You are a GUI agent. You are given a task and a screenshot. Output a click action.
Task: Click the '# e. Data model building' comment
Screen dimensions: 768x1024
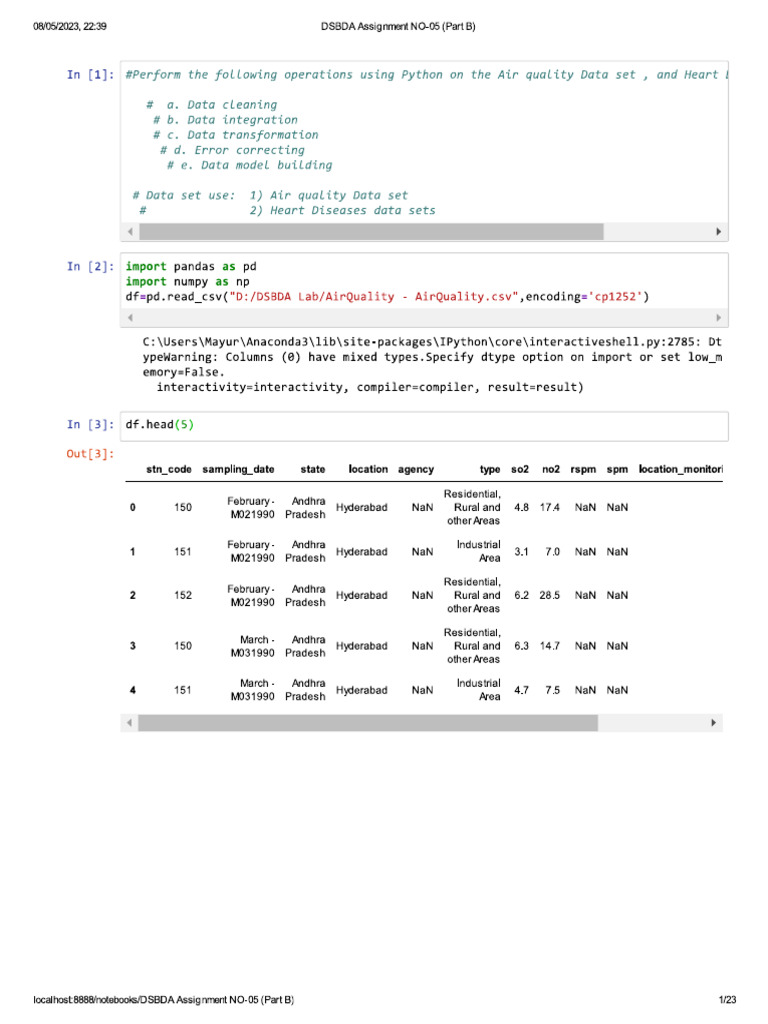tap(249, 165)
